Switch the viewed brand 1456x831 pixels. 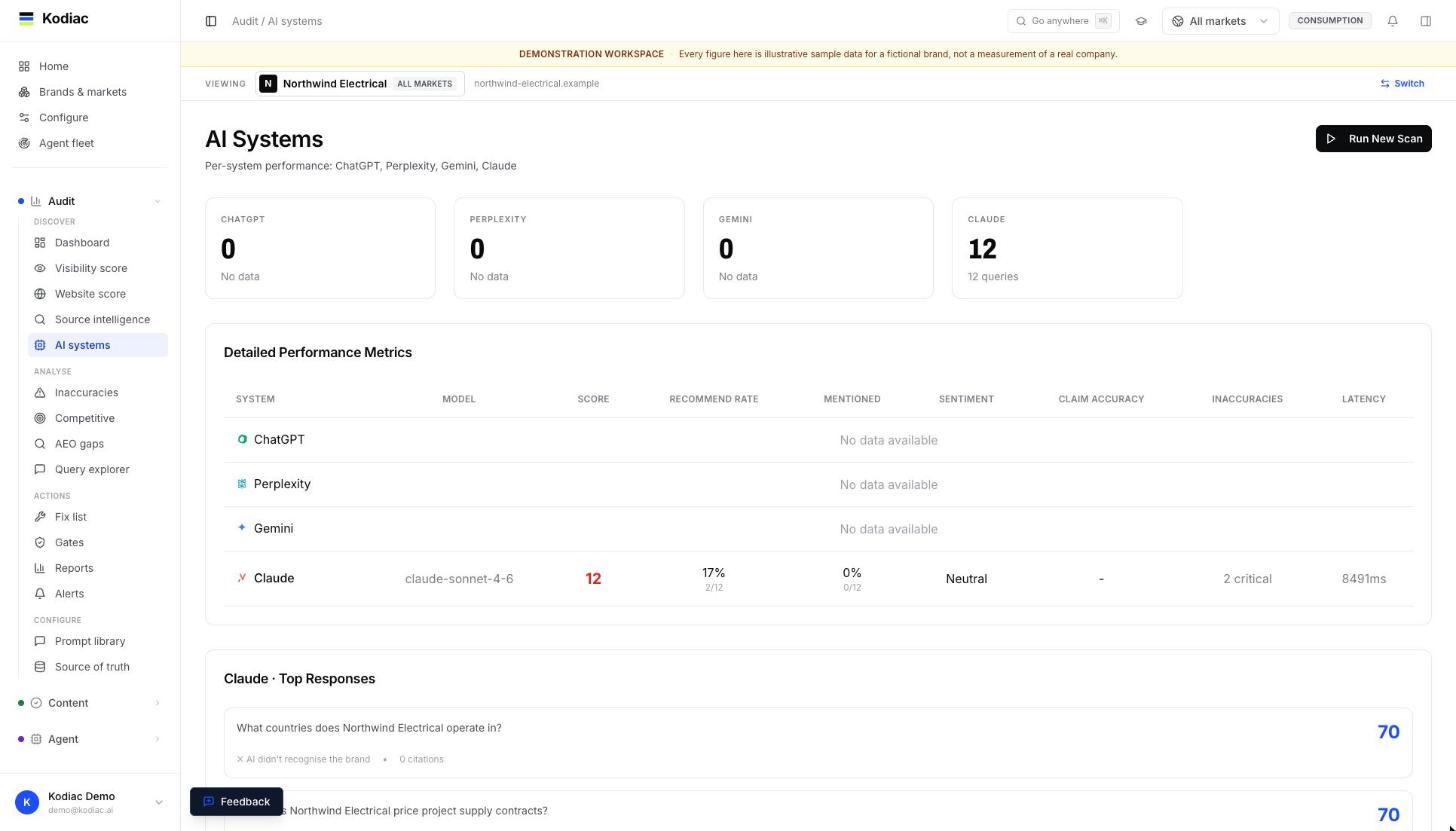(1402, 84)
